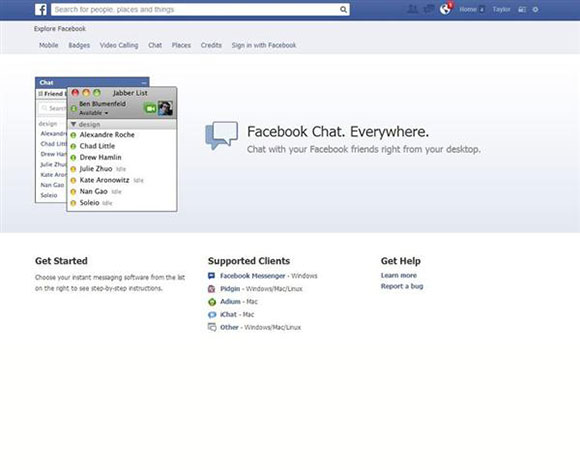This screenshot has height=470, width=580.
Task: Open the Chat tab
Action: (155, 45)
